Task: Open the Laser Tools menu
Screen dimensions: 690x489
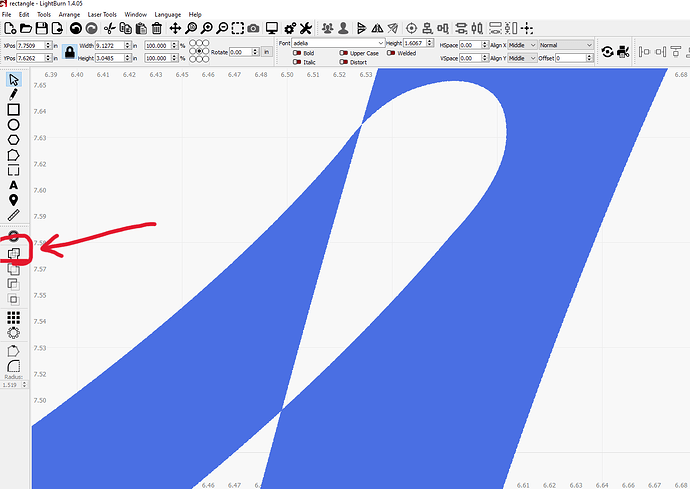Action: point(102,15)
